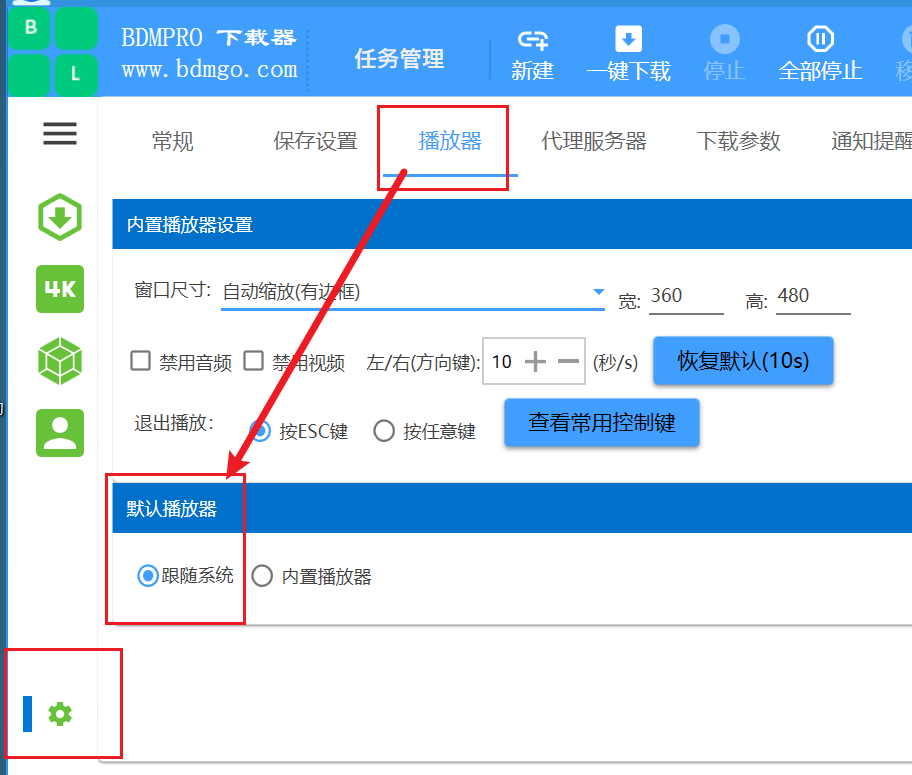Open 任务管理 section
This screenshot has width=912, height=775.
coord(400,59)
